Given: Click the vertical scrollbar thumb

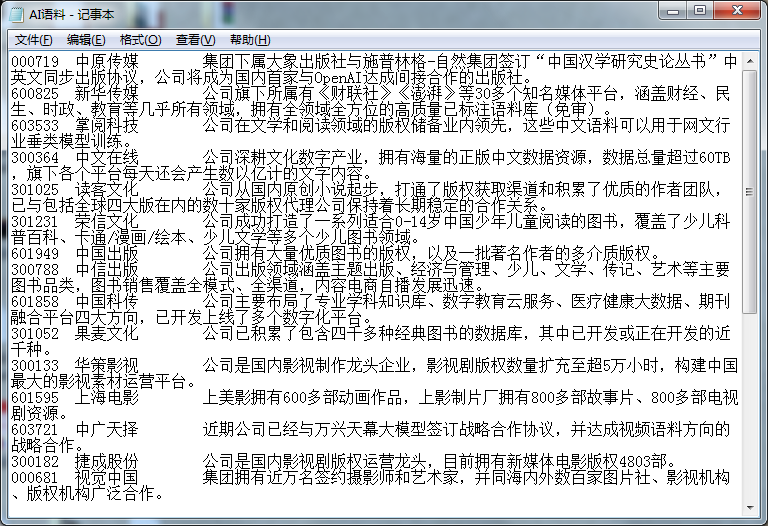Looking at the screenshot, I should [749, 191].
